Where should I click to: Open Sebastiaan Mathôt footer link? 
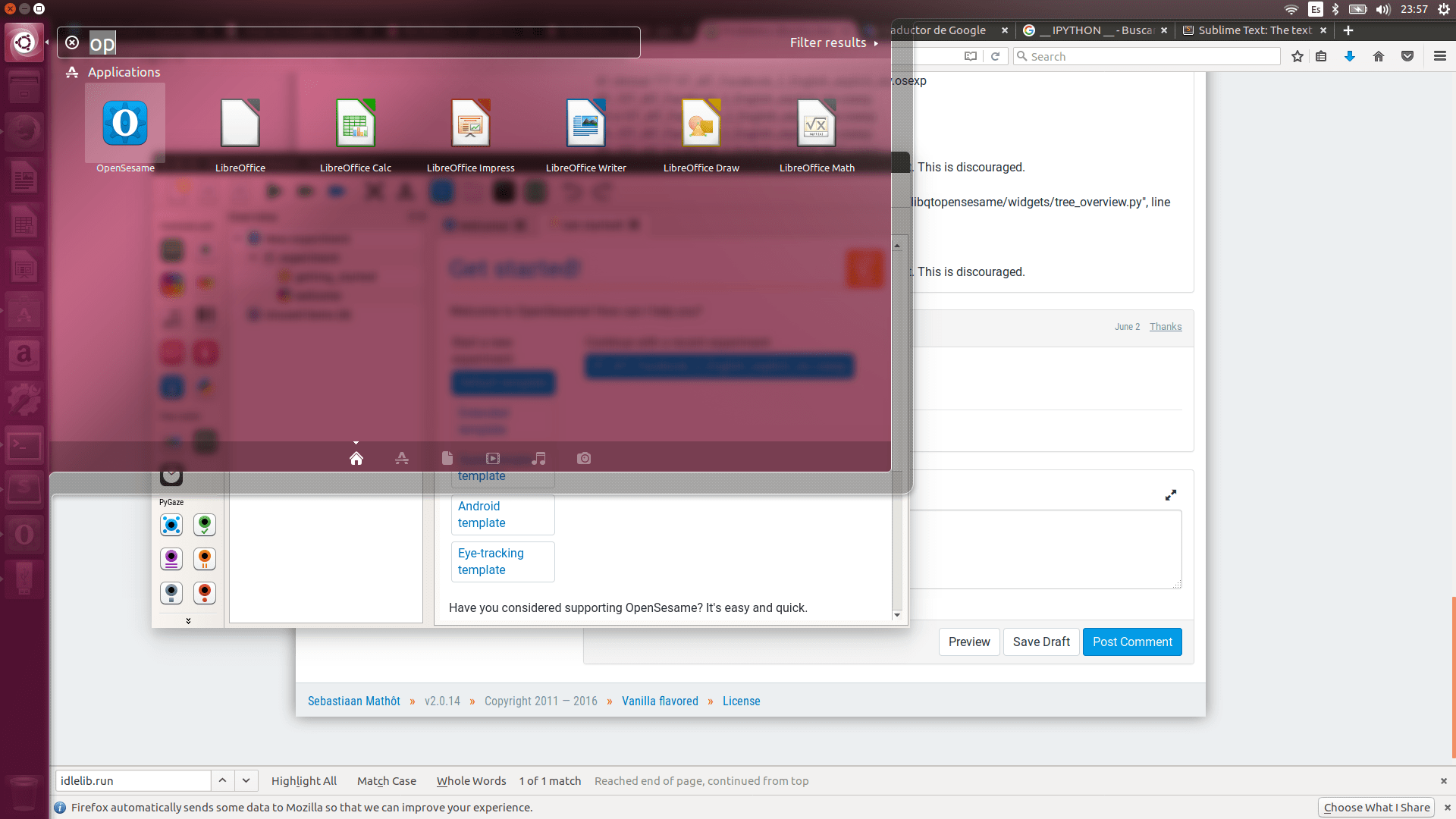(353, 701)
